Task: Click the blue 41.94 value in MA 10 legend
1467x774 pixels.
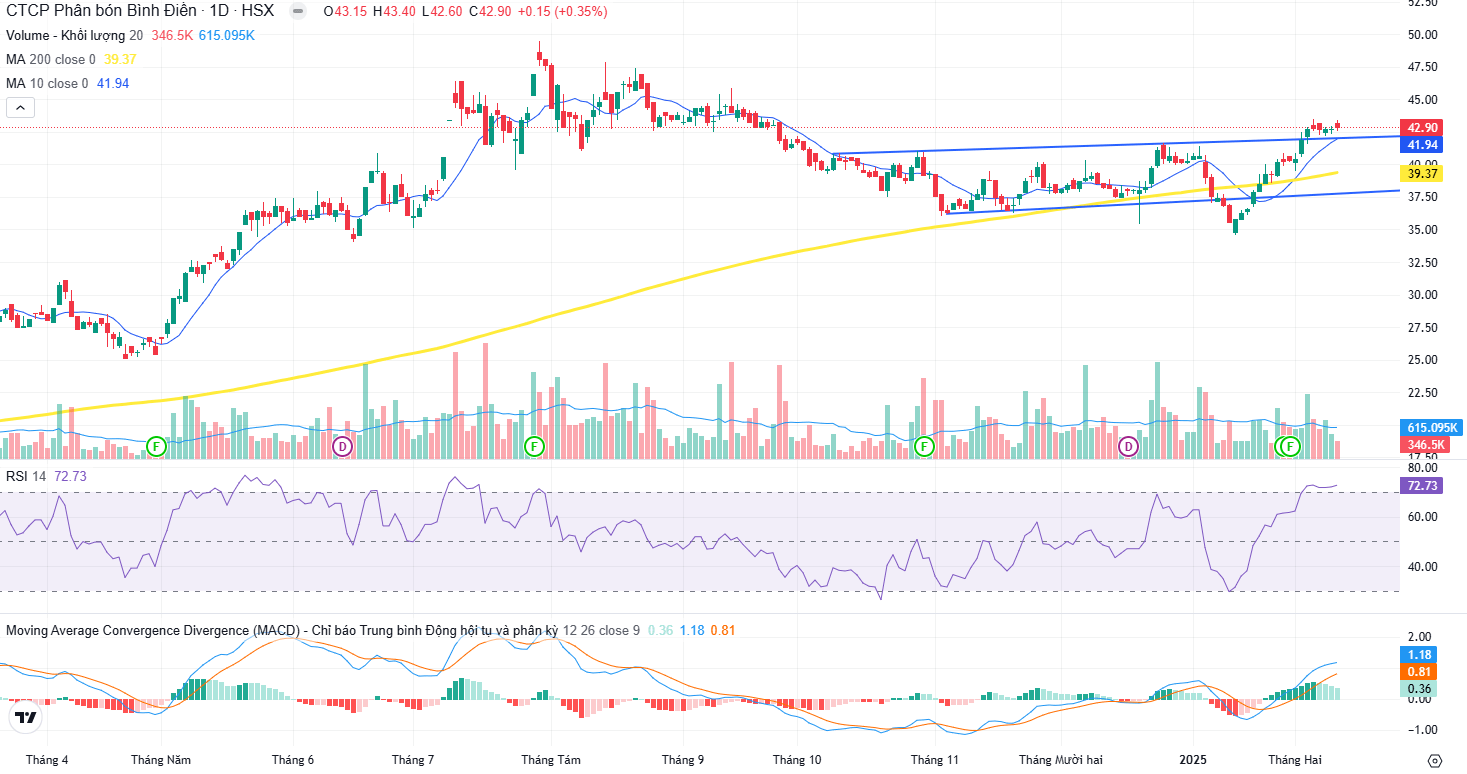Action: pyautogui.click(x=112, y=83)
